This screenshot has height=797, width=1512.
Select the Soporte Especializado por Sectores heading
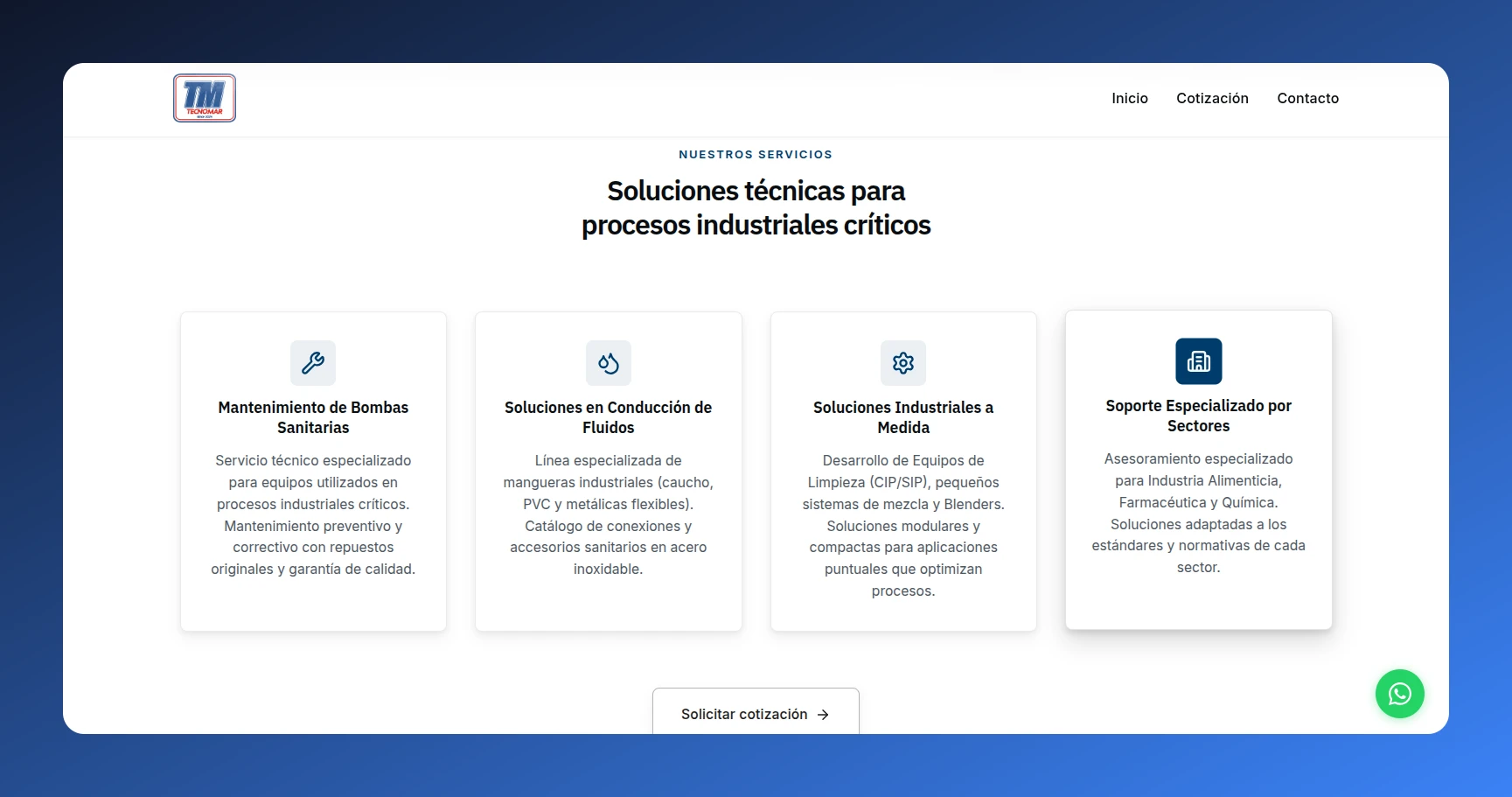(1199, 416)
